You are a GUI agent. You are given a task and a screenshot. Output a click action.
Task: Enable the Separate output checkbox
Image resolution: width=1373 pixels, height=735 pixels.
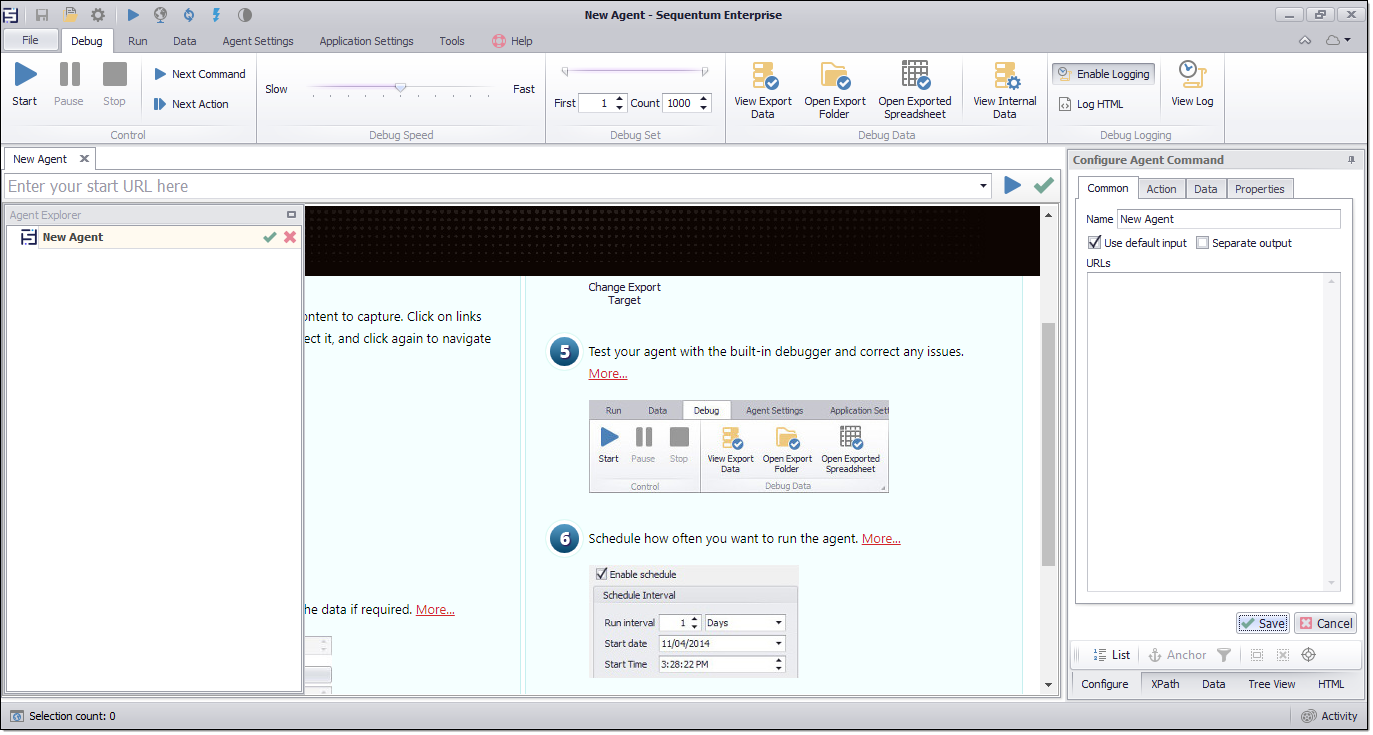click(x=1203, y=243)
